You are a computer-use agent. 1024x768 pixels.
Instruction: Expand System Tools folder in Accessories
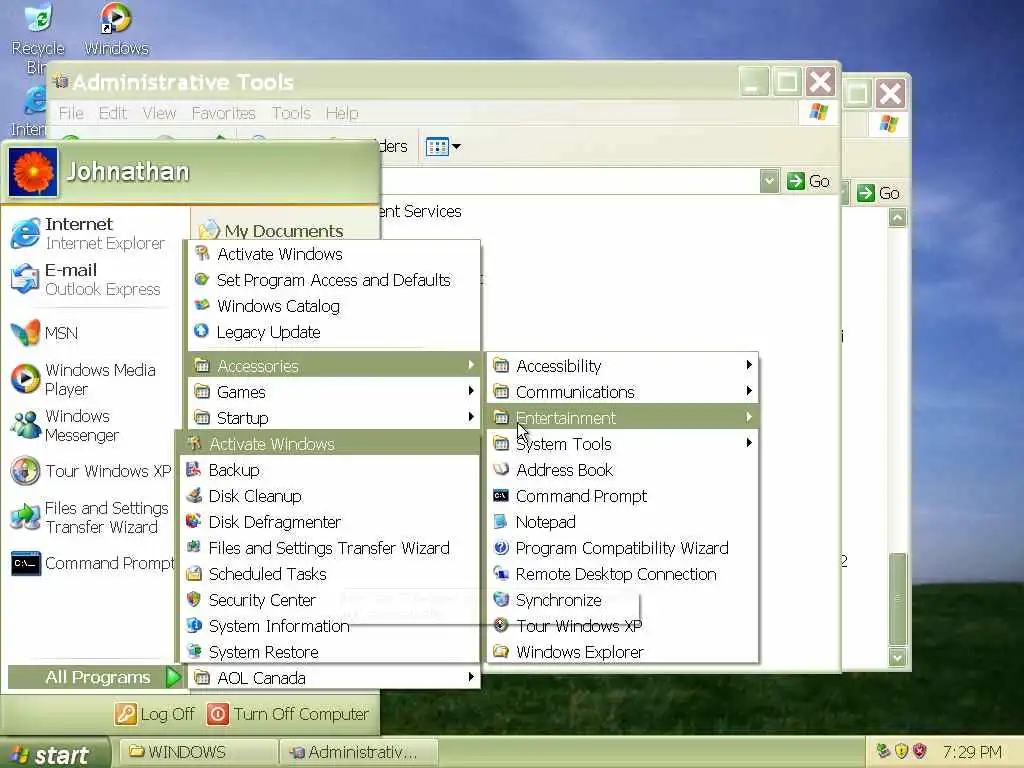pyautogui.click(x=623, y=444)
